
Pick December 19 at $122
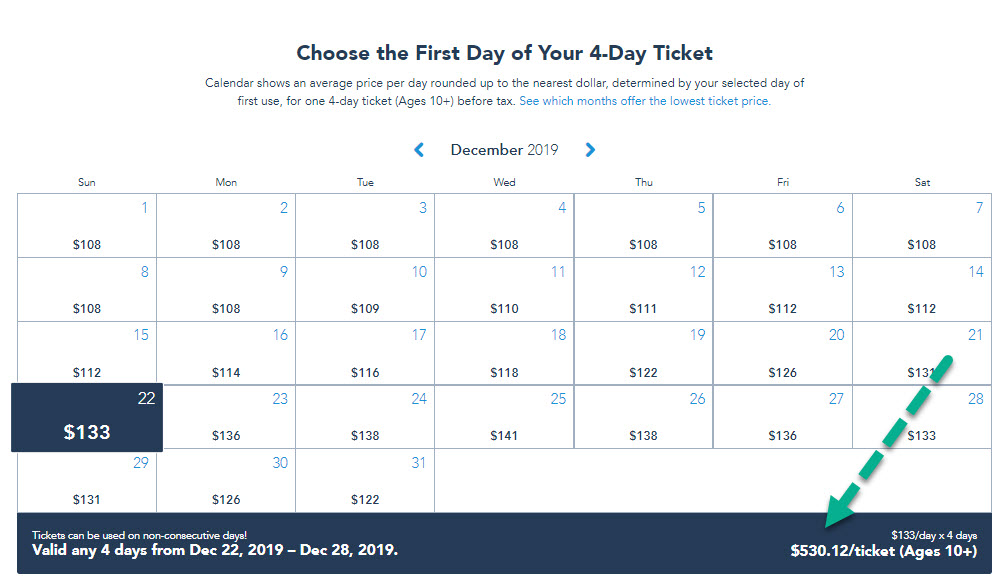[644, 353]
